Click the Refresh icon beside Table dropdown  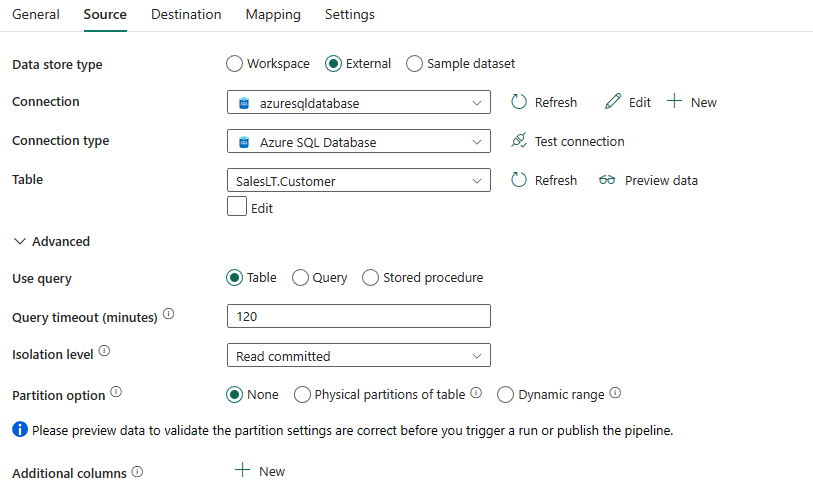(518, 180)
